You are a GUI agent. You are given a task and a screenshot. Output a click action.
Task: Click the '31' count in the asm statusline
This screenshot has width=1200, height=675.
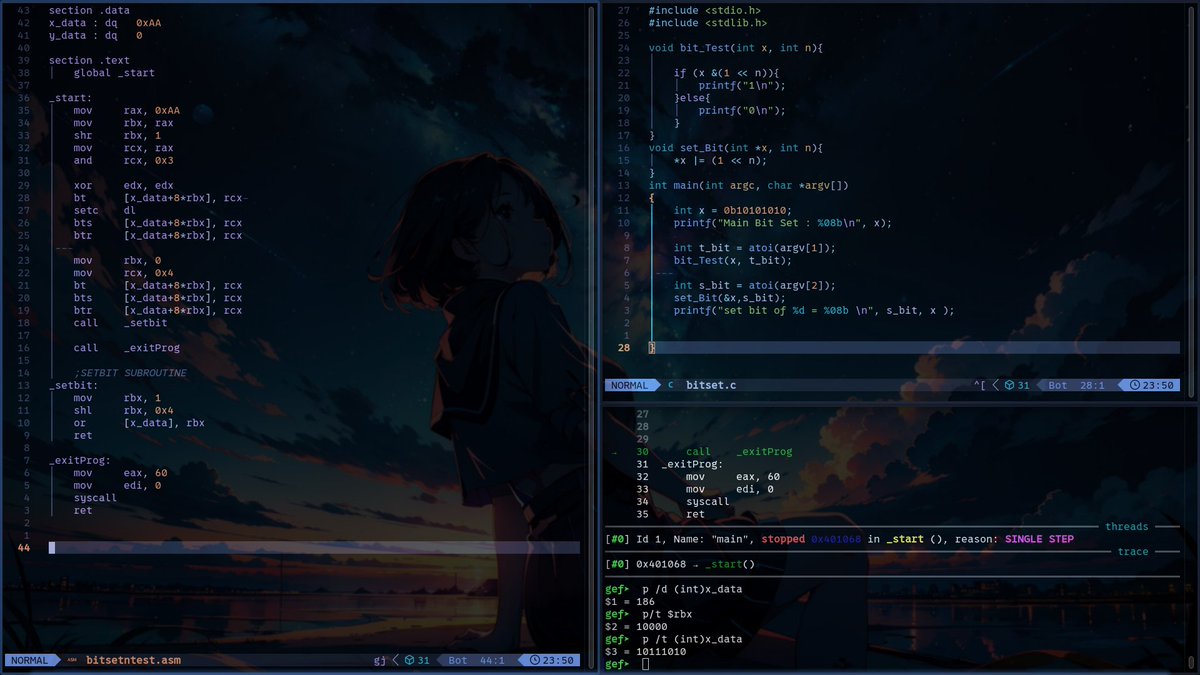424,660
